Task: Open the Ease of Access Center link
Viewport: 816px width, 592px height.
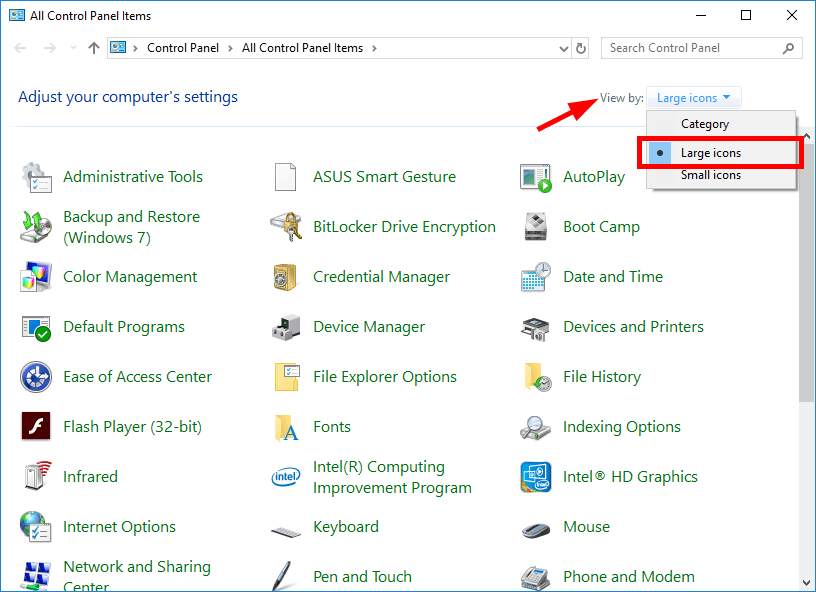Action: click(137, 377)
